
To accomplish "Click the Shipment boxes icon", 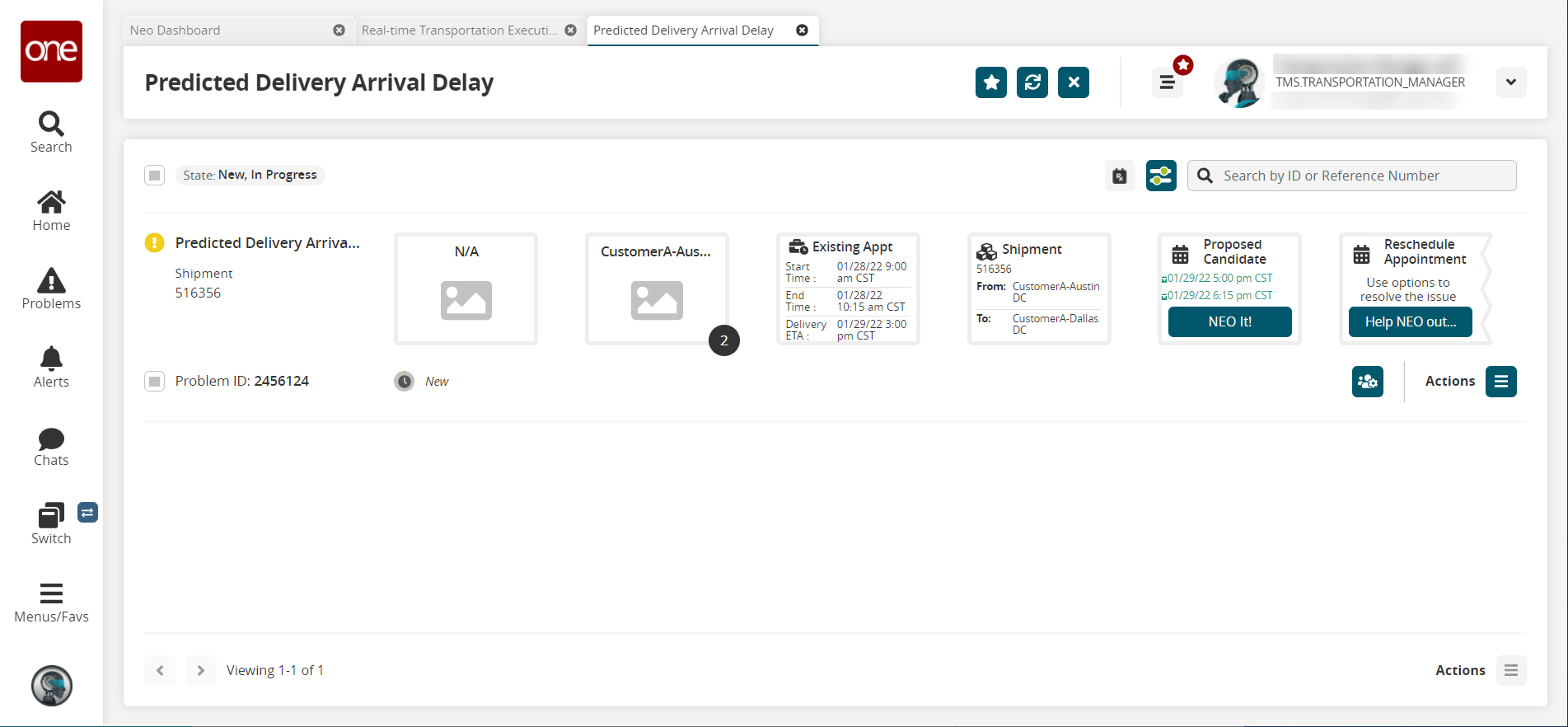I will point(986,251).
